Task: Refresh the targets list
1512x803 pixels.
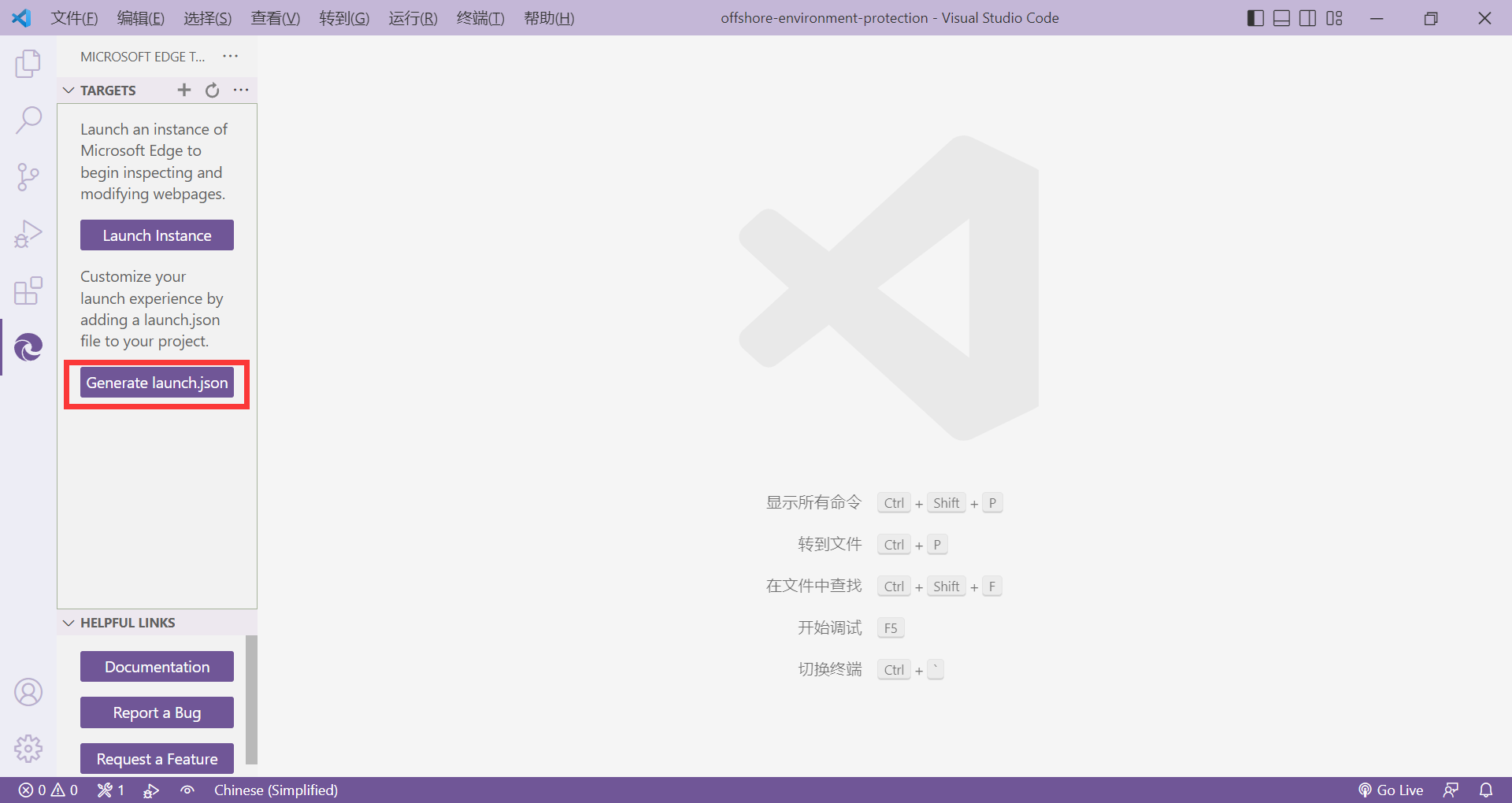Action: 213,90
